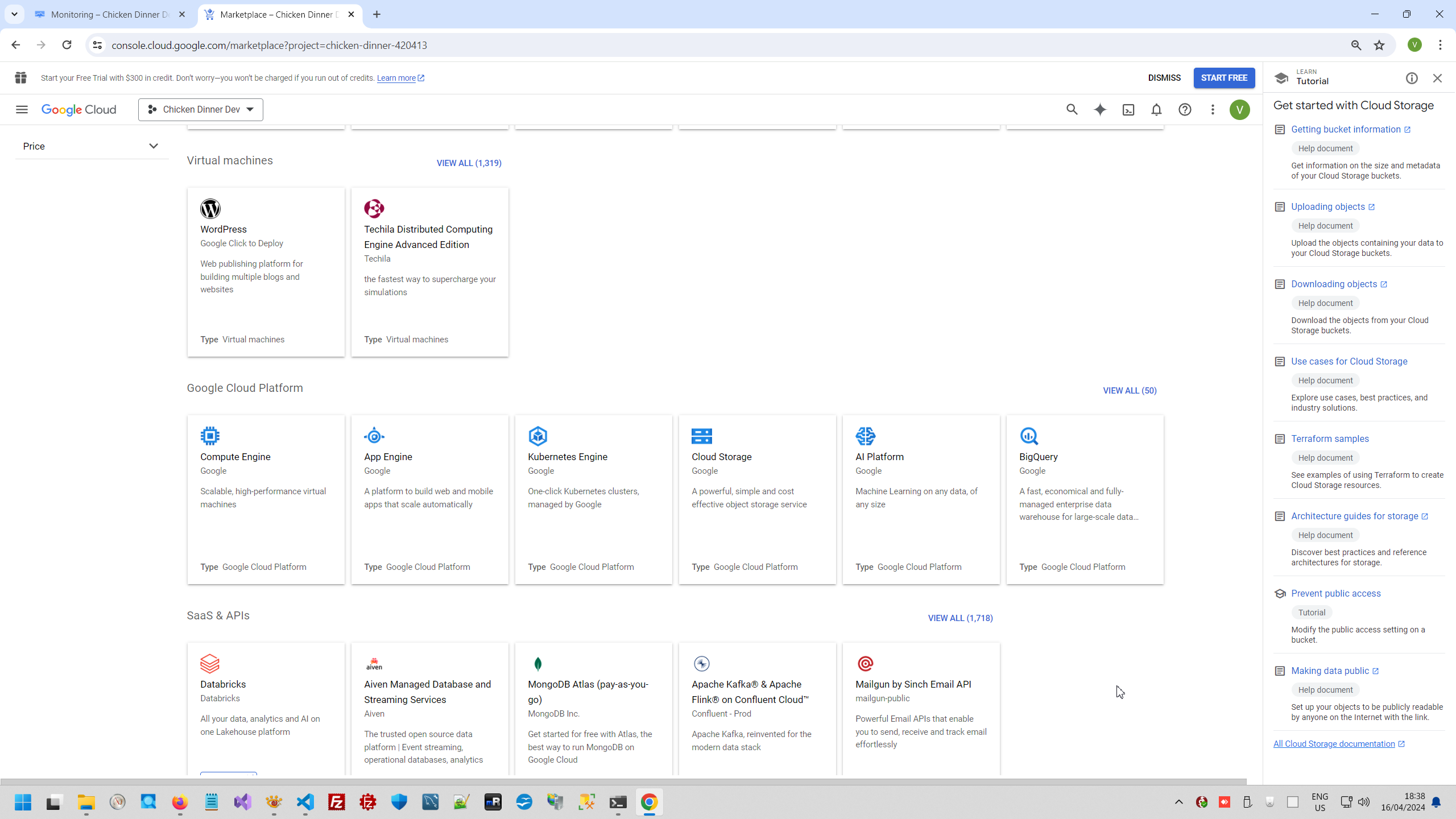Open the Gemini AI sparkle icon

point(1100,110)
